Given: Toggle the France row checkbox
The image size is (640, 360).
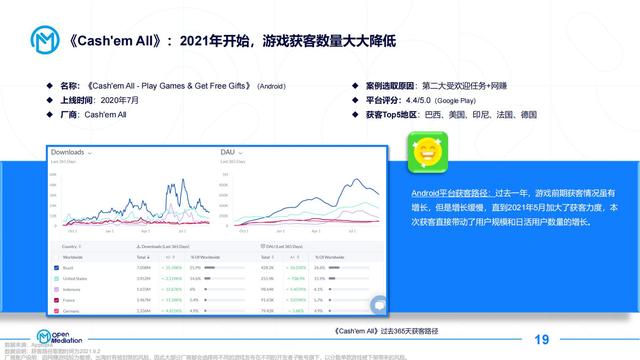Looking at the screenshot, I should pos(56,300).
